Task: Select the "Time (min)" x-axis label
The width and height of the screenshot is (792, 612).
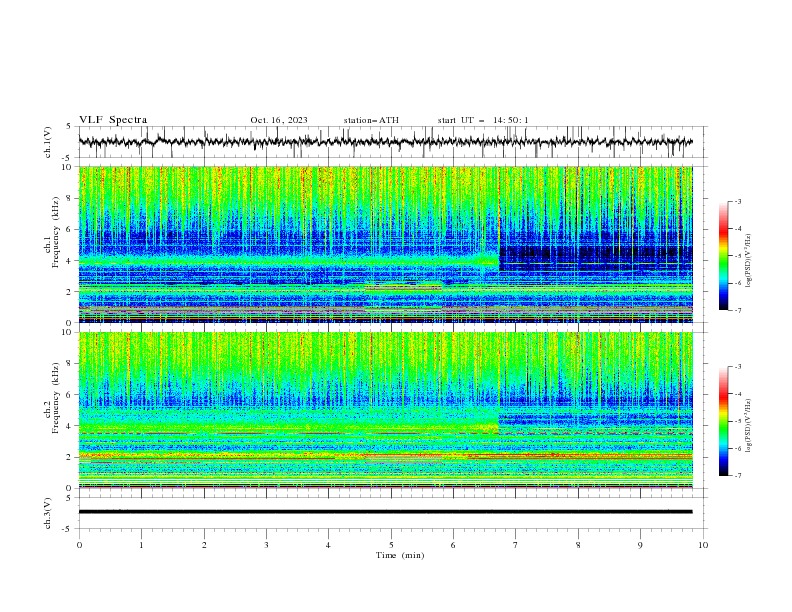Action: click(x=400, y=555)
